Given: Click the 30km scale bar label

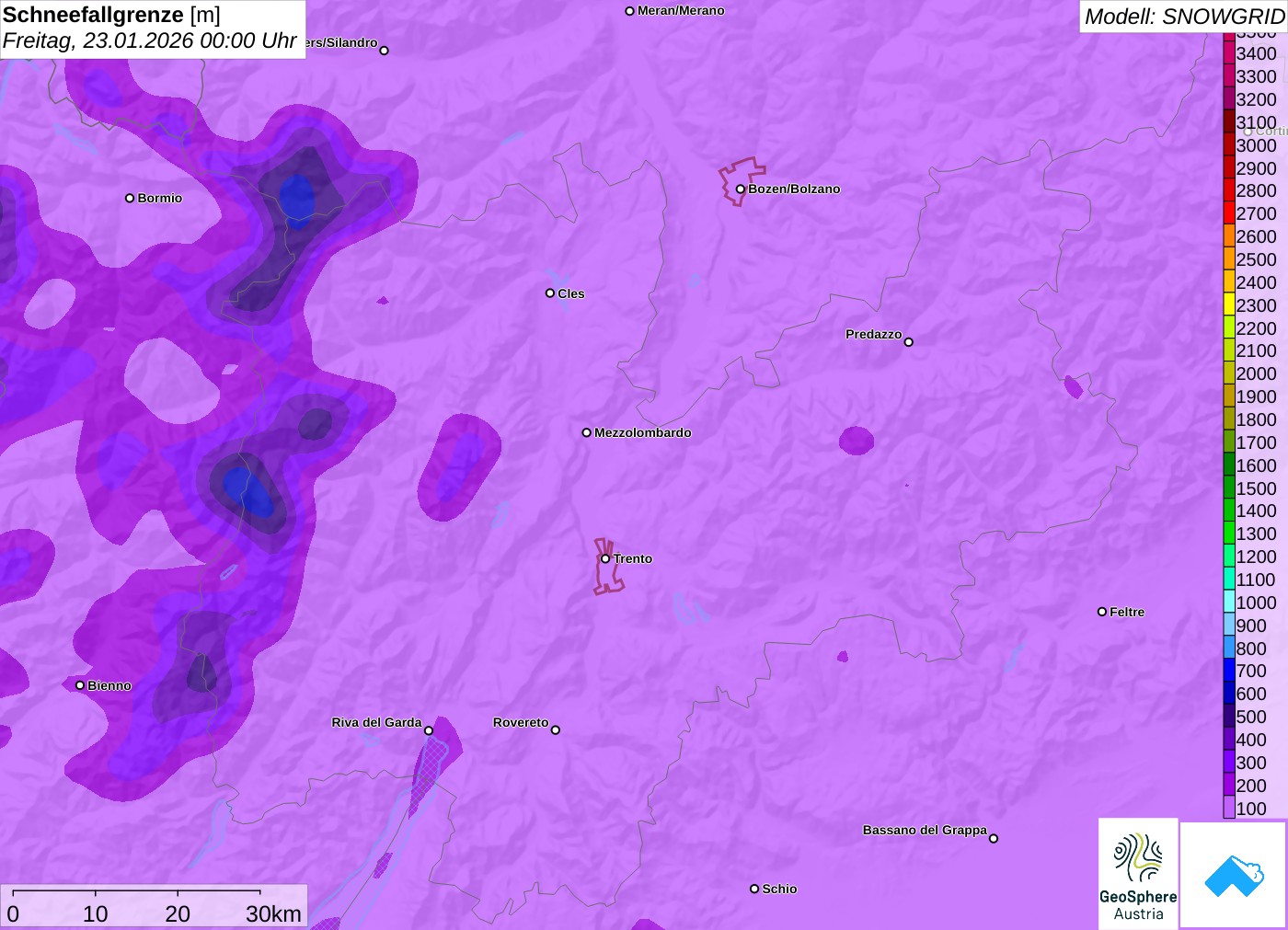Looking at the screenshot, I should 273,913.
